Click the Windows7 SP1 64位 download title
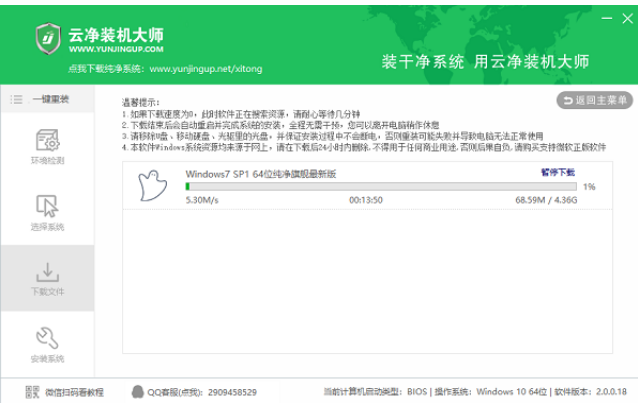 pyautogui.click(x=260, y=172)
